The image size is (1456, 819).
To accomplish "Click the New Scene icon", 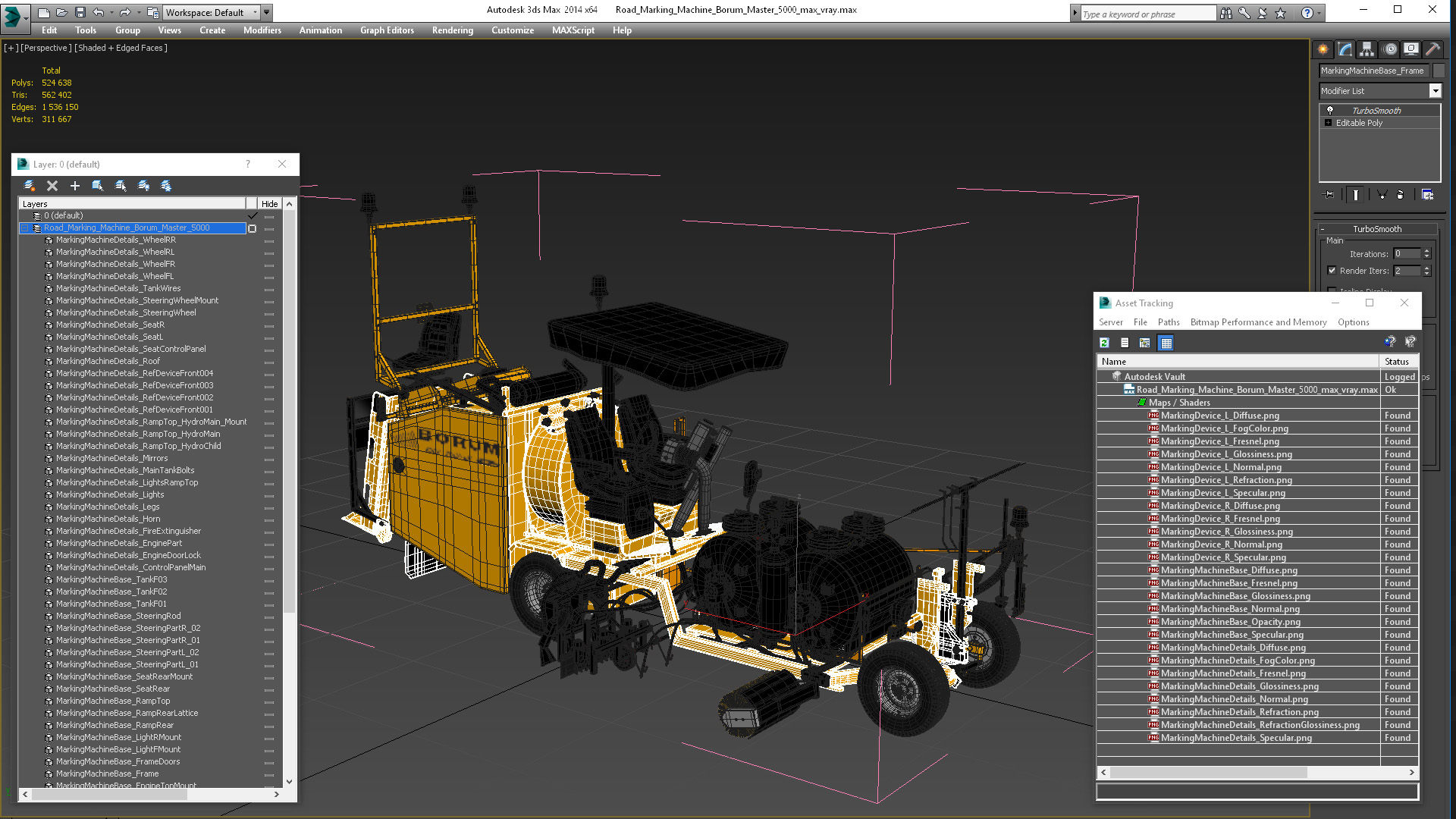I will coord(44,12).
